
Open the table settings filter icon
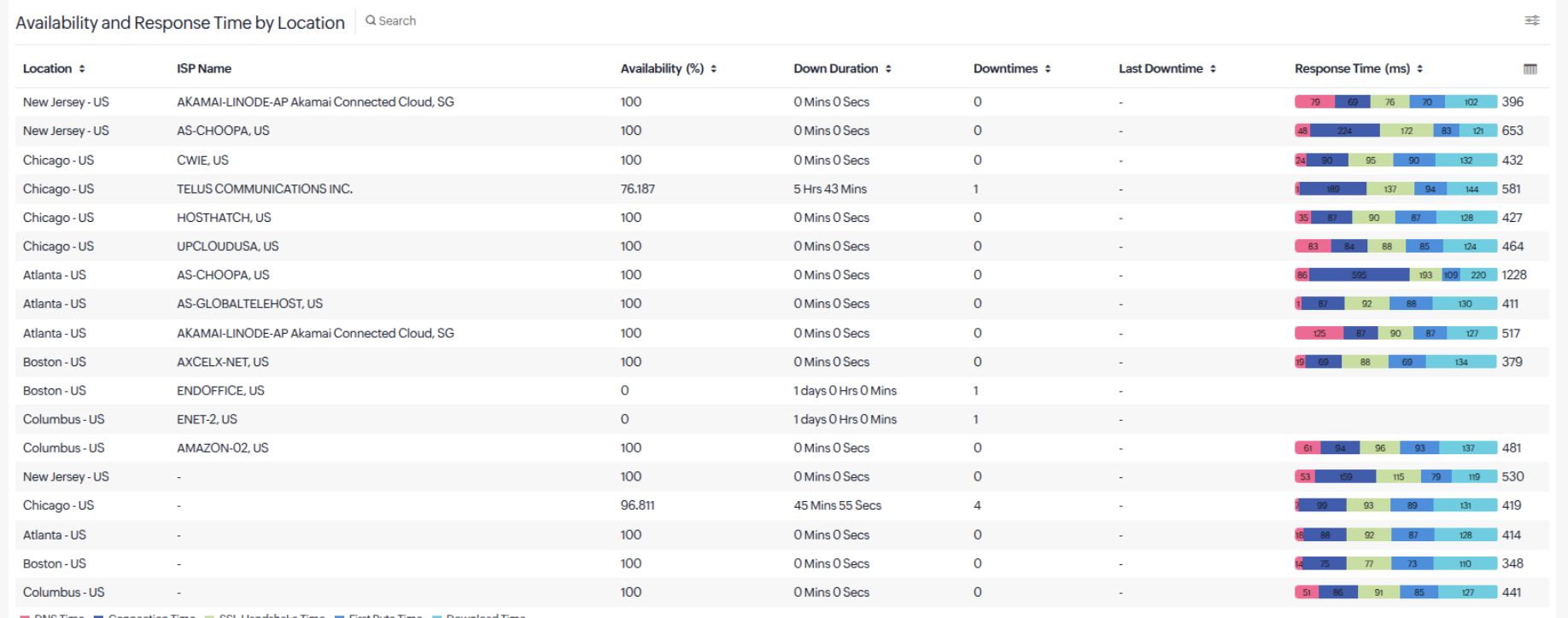click(x=1532, y=20)
